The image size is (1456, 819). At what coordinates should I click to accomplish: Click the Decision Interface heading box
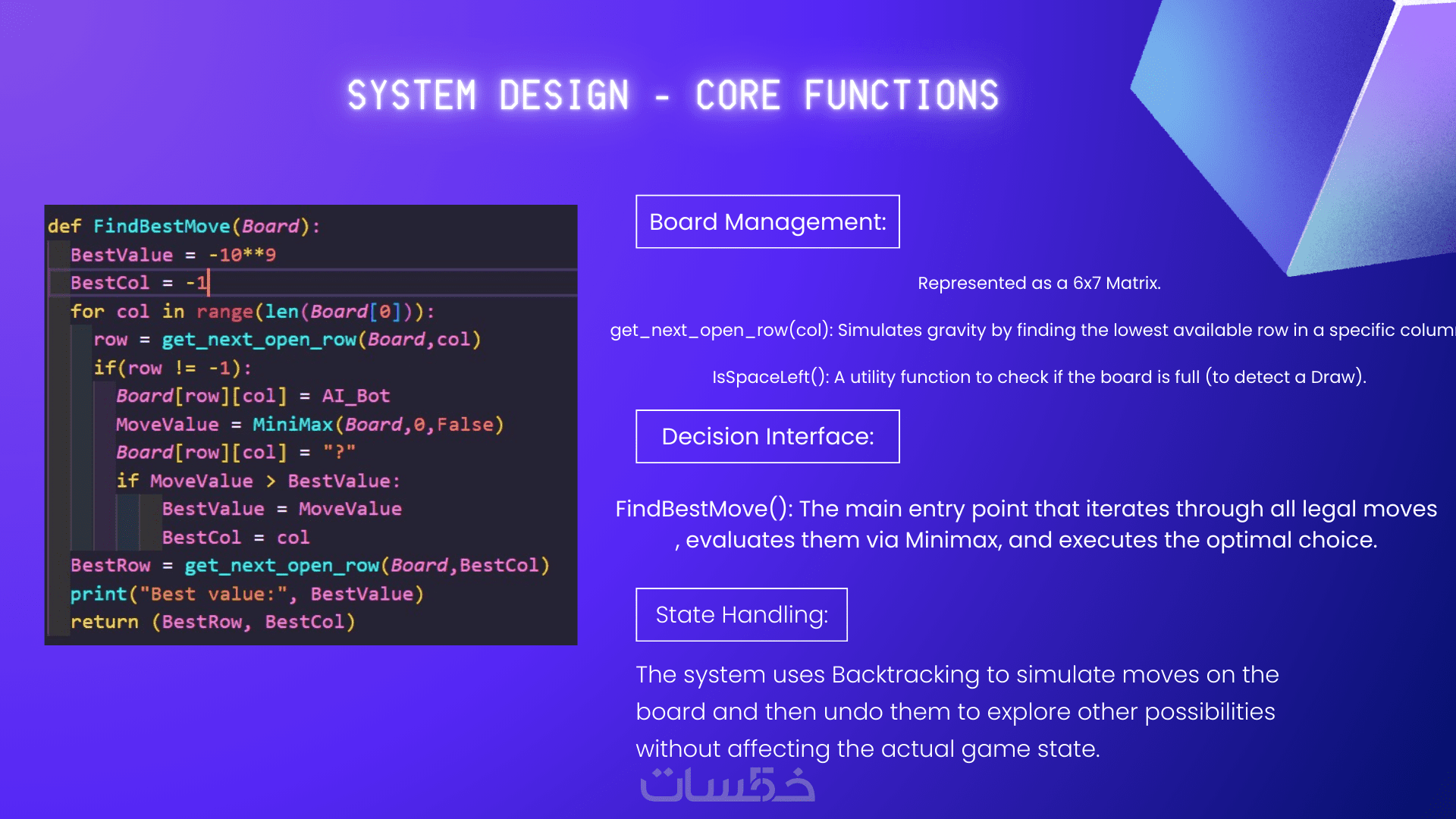click(767, 436)
